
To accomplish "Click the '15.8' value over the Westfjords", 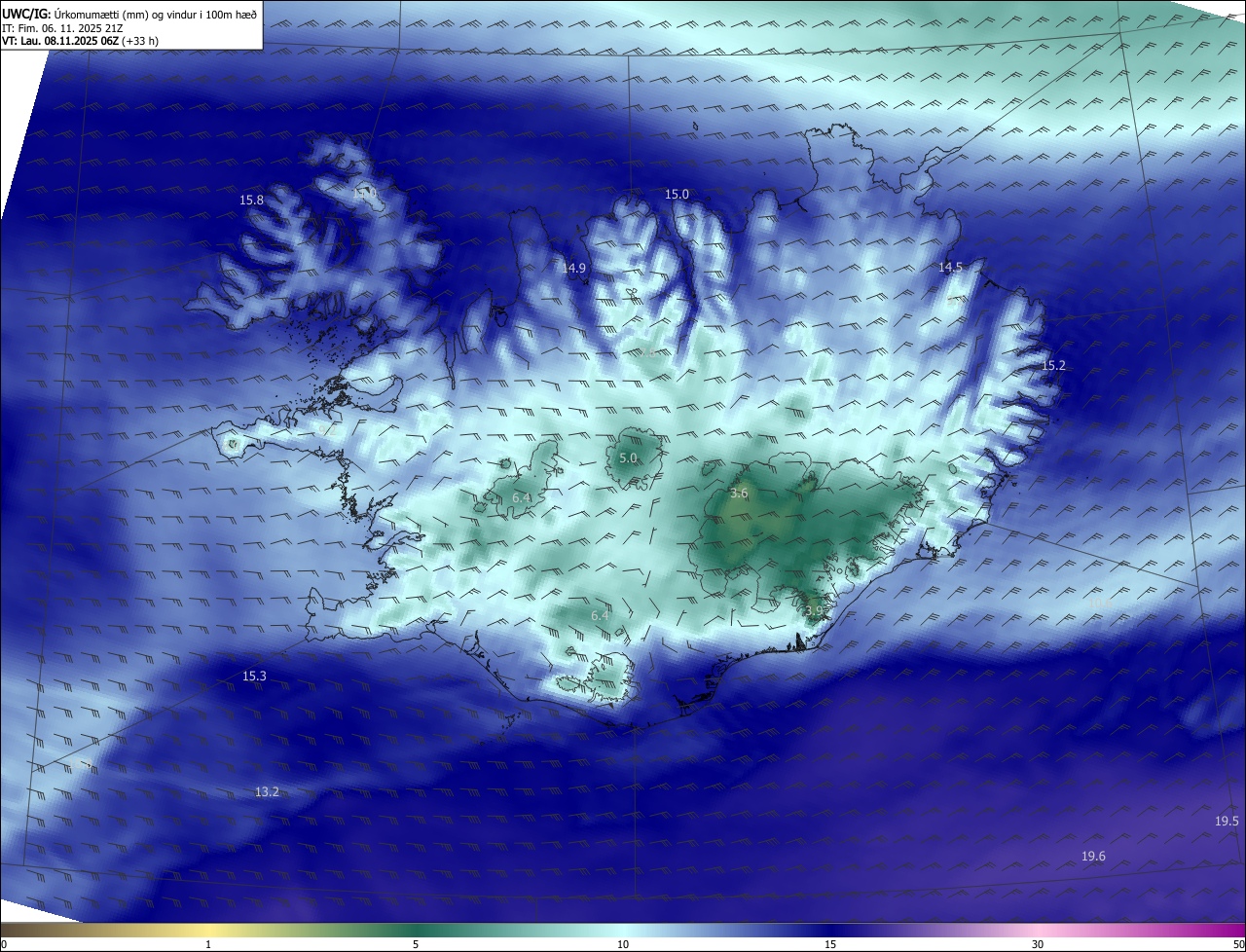I will pyautogui.click(x=251, y=200).
